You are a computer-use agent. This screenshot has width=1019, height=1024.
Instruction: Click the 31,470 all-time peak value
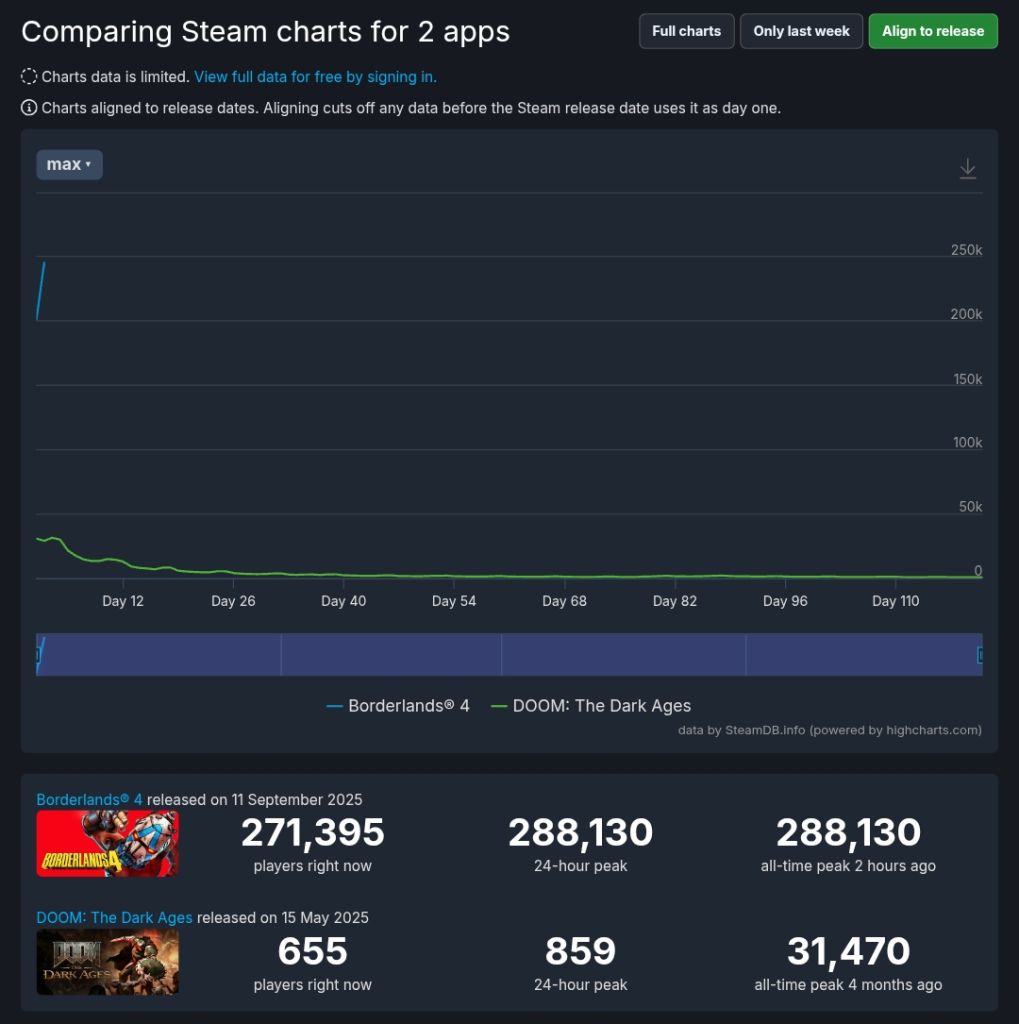pyautogui.click(x=848, y=951)
